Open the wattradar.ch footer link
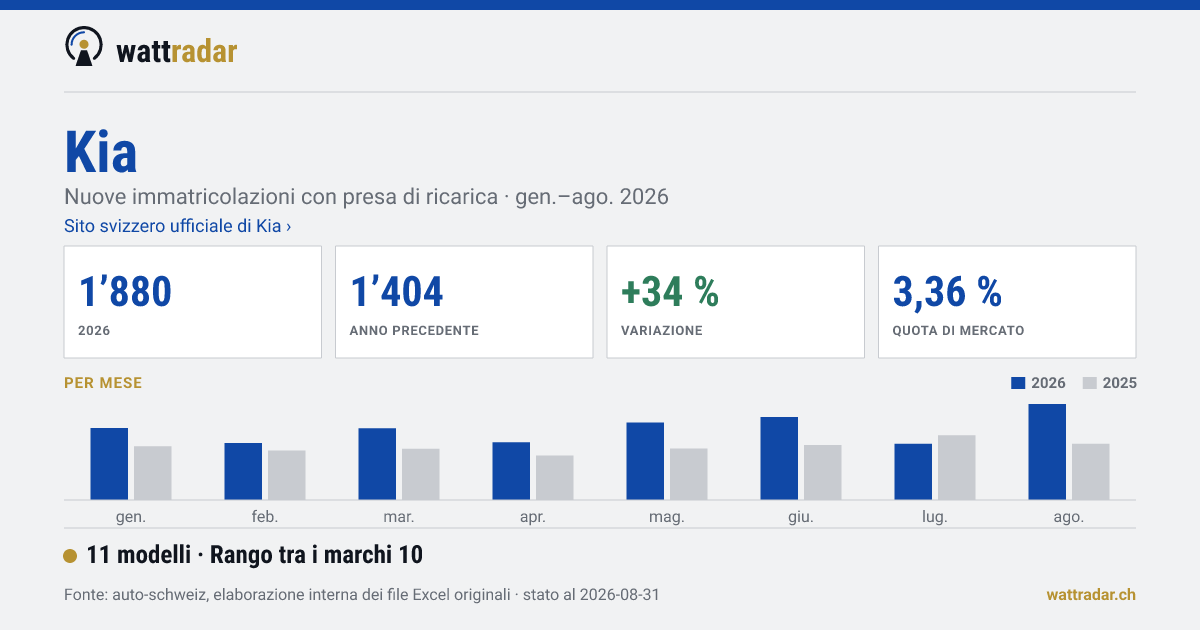 [x=1091, y=595]
